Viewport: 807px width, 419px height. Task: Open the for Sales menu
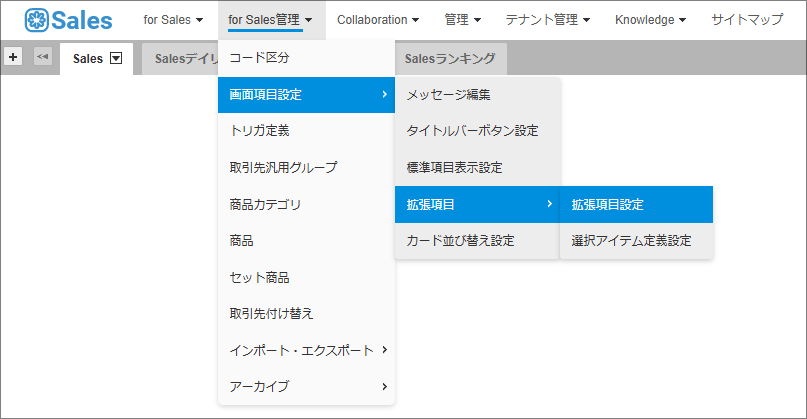coord(173,20)
